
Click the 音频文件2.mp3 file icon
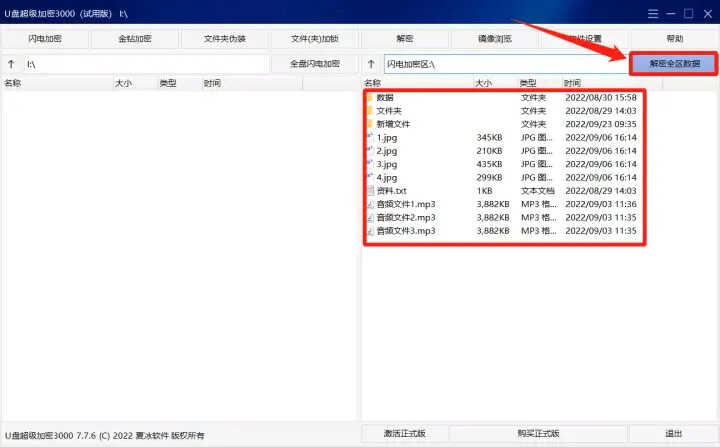(371, 217)
